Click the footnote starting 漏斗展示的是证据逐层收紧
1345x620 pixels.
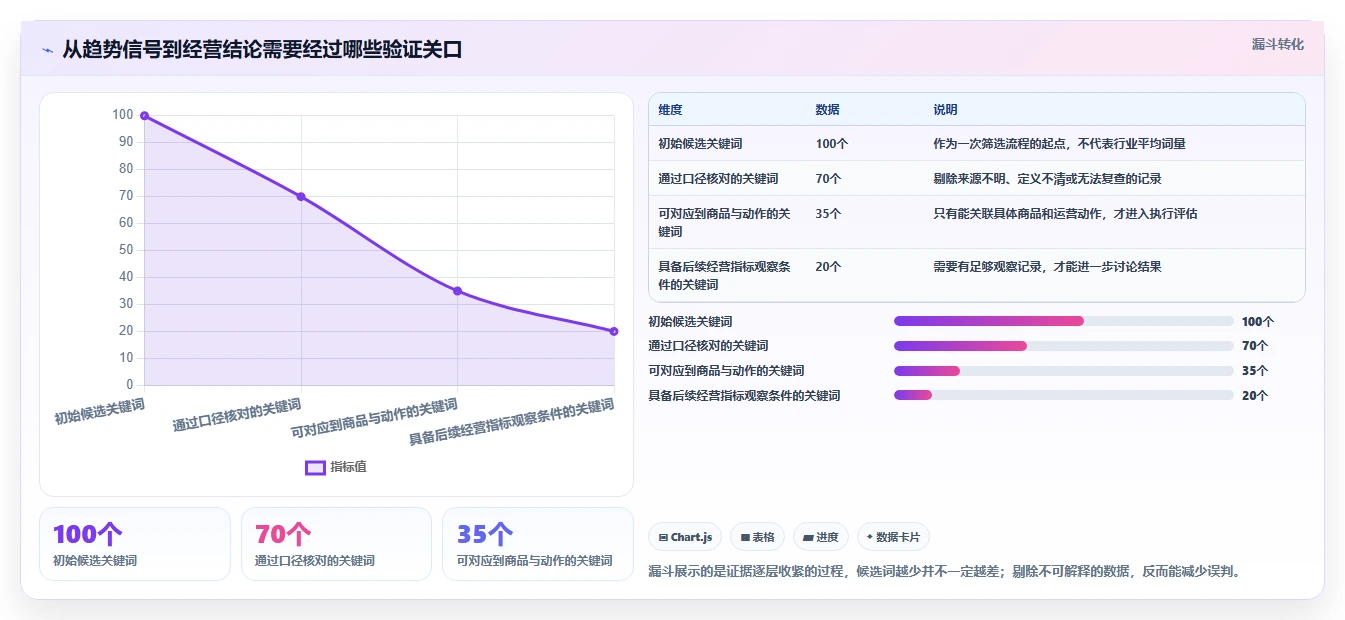(x=945, y=572)
